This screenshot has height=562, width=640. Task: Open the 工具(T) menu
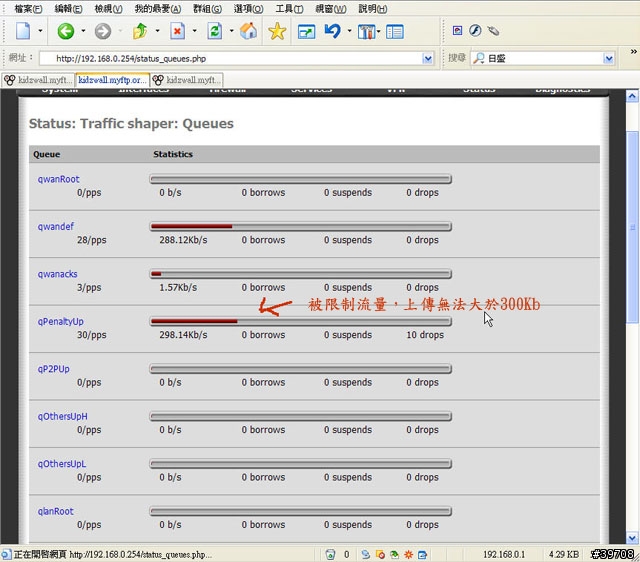(x=289, y=9)
